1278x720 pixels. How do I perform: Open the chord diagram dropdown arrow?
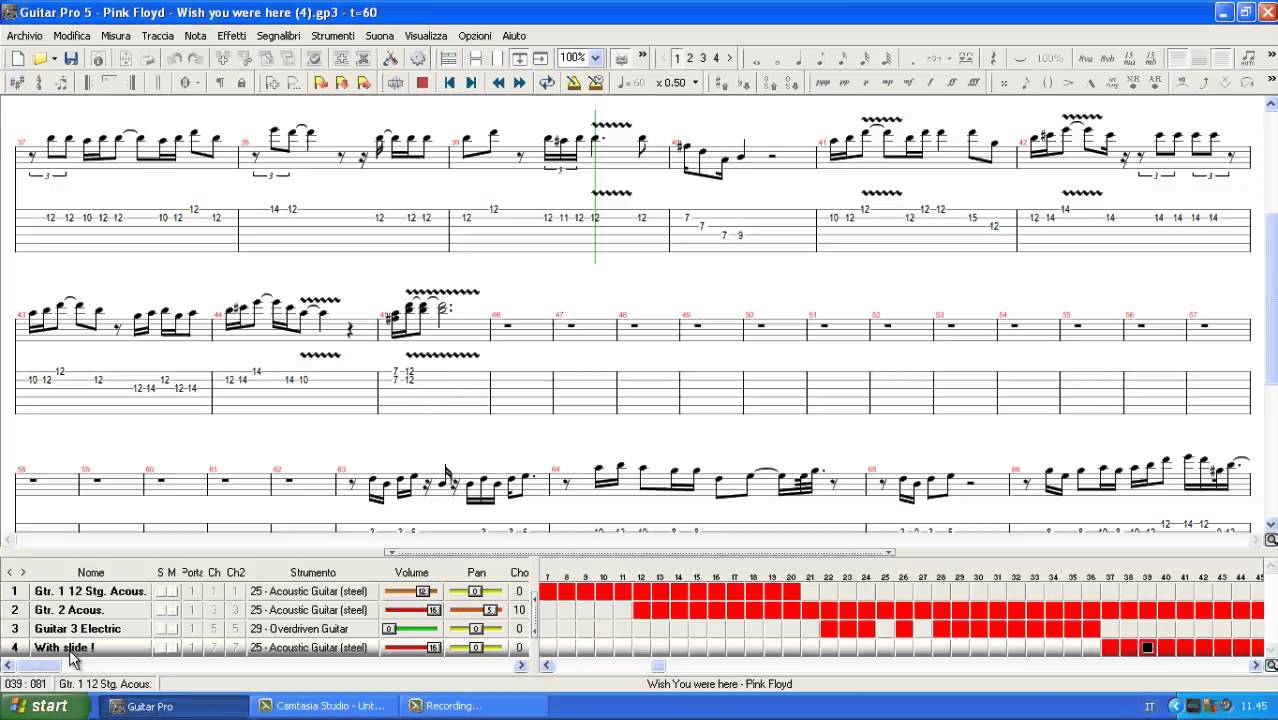199,83
